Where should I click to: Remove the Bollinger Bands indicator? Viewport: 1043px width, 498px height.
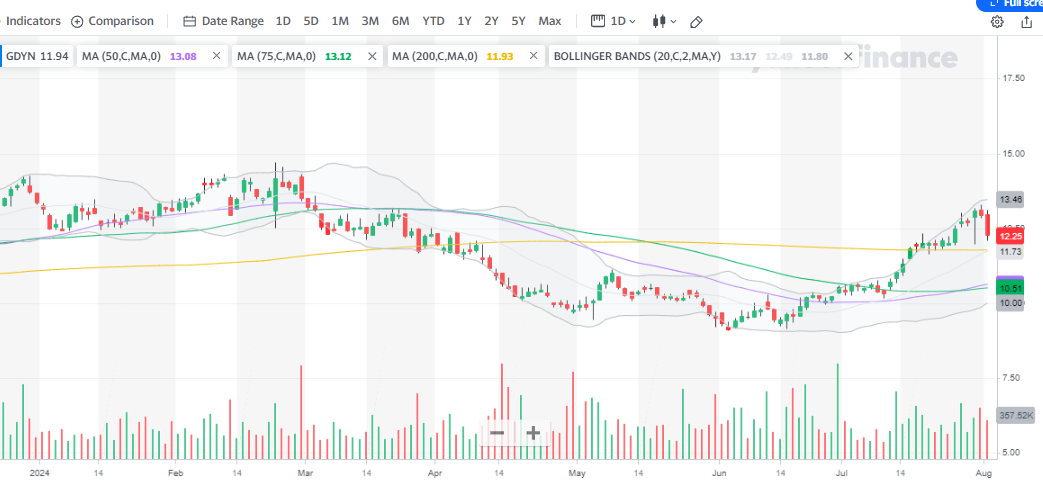point(847,58)
